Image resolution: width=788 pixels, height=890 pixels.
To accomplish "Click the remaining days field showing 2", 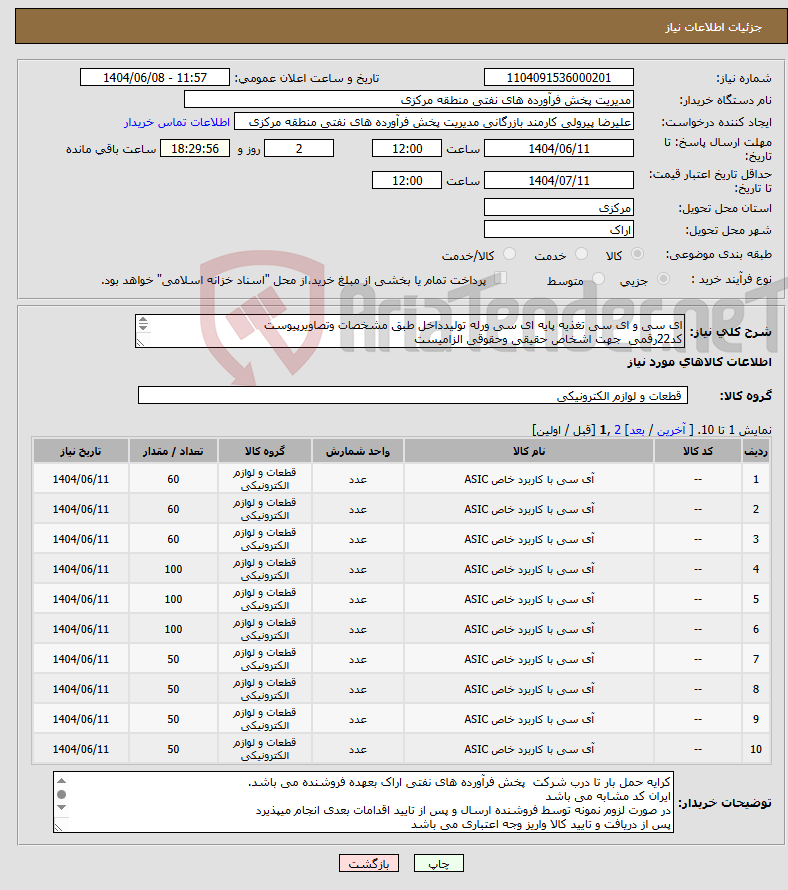I will pos(299,149).
